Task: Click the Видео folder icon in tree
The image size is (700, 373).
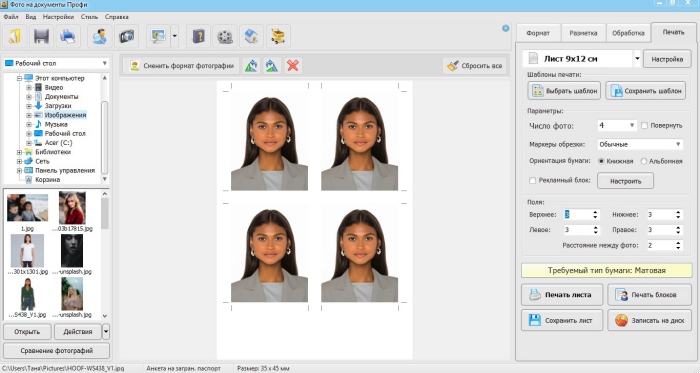Action: [x=38, y=87]
